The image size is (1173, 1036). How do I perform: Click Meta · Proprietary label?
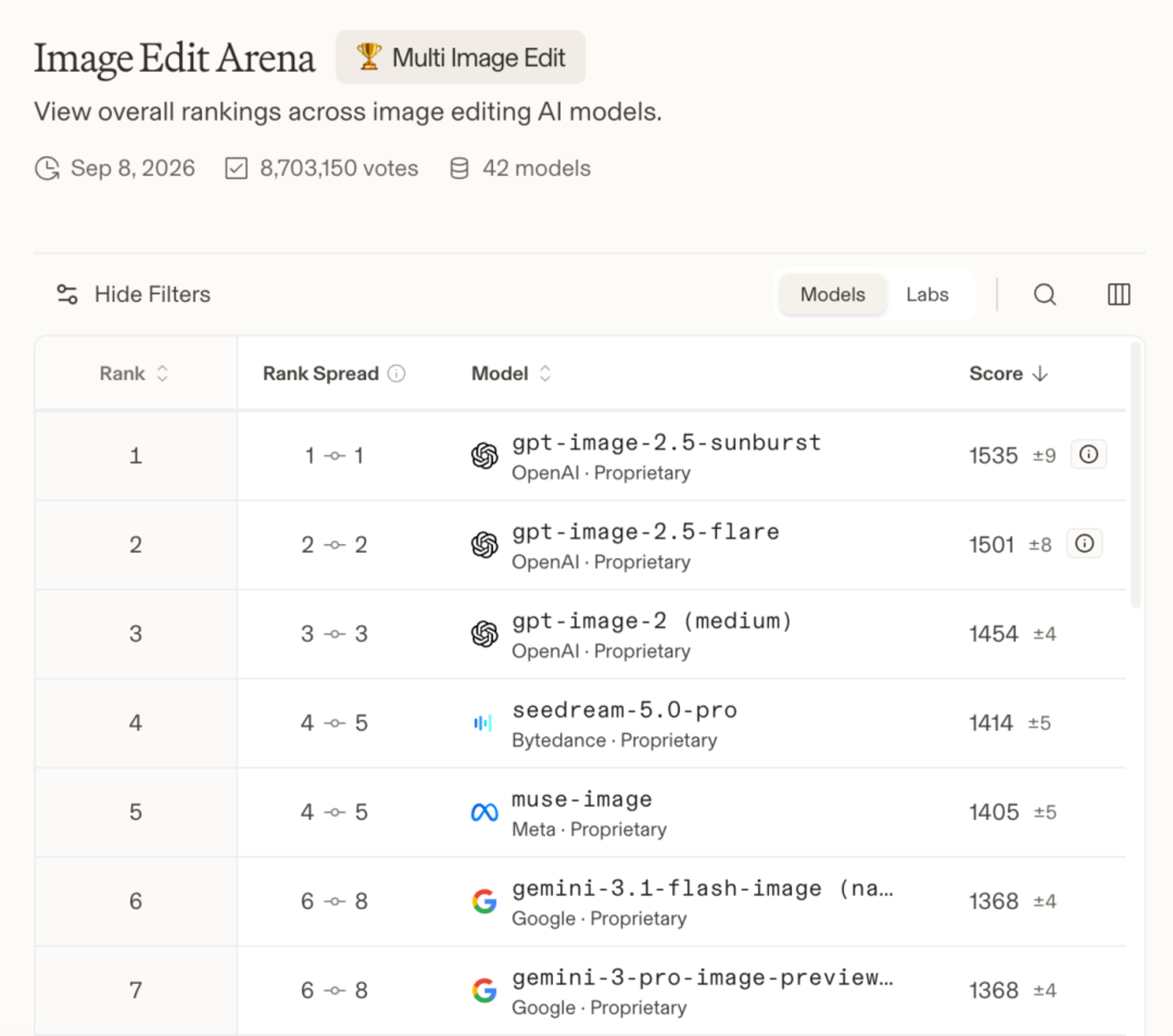coord(589,829)
